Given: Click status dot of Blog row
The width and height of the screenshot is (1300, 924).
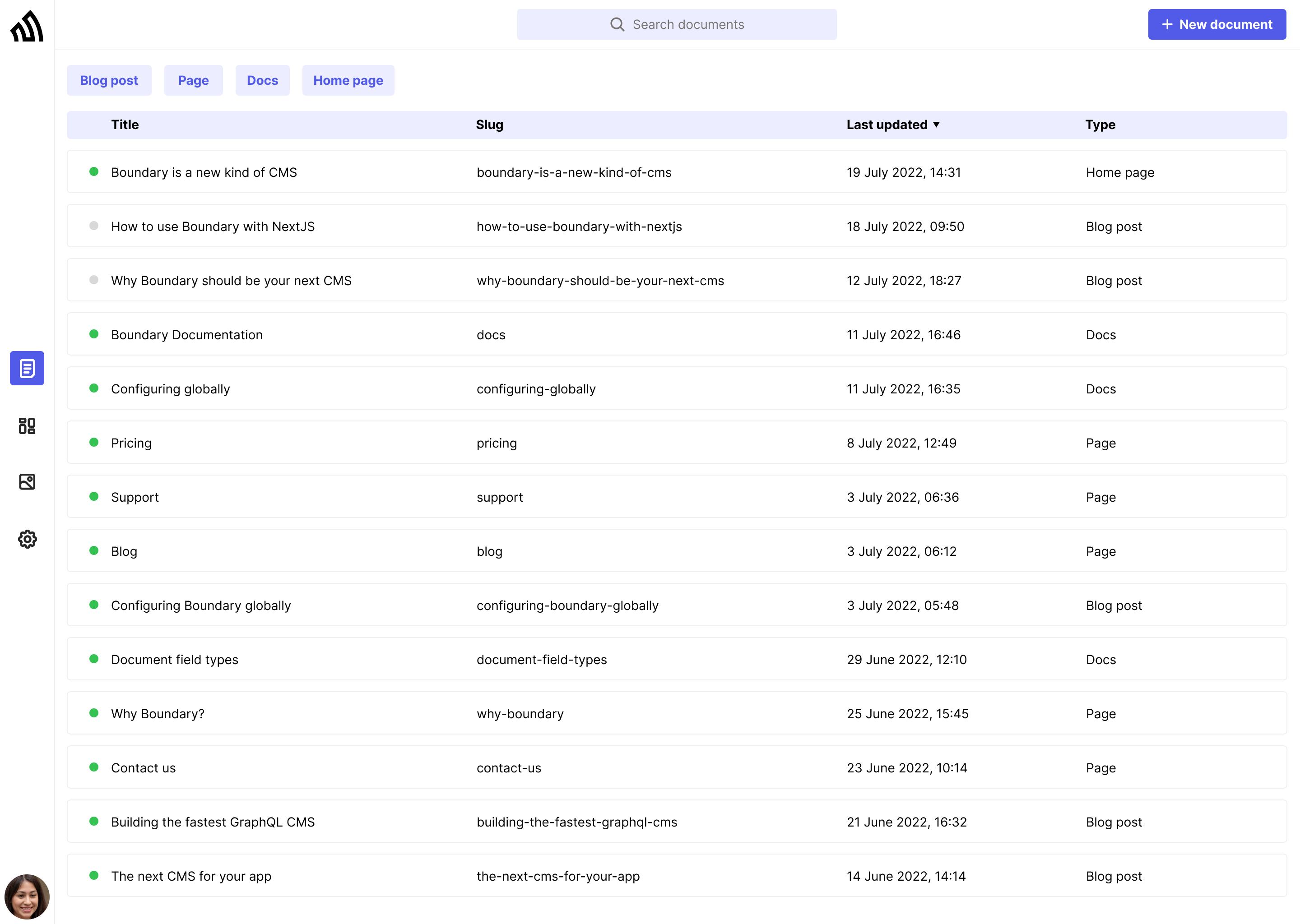Looking at the screenshot, I should (94, 550).
